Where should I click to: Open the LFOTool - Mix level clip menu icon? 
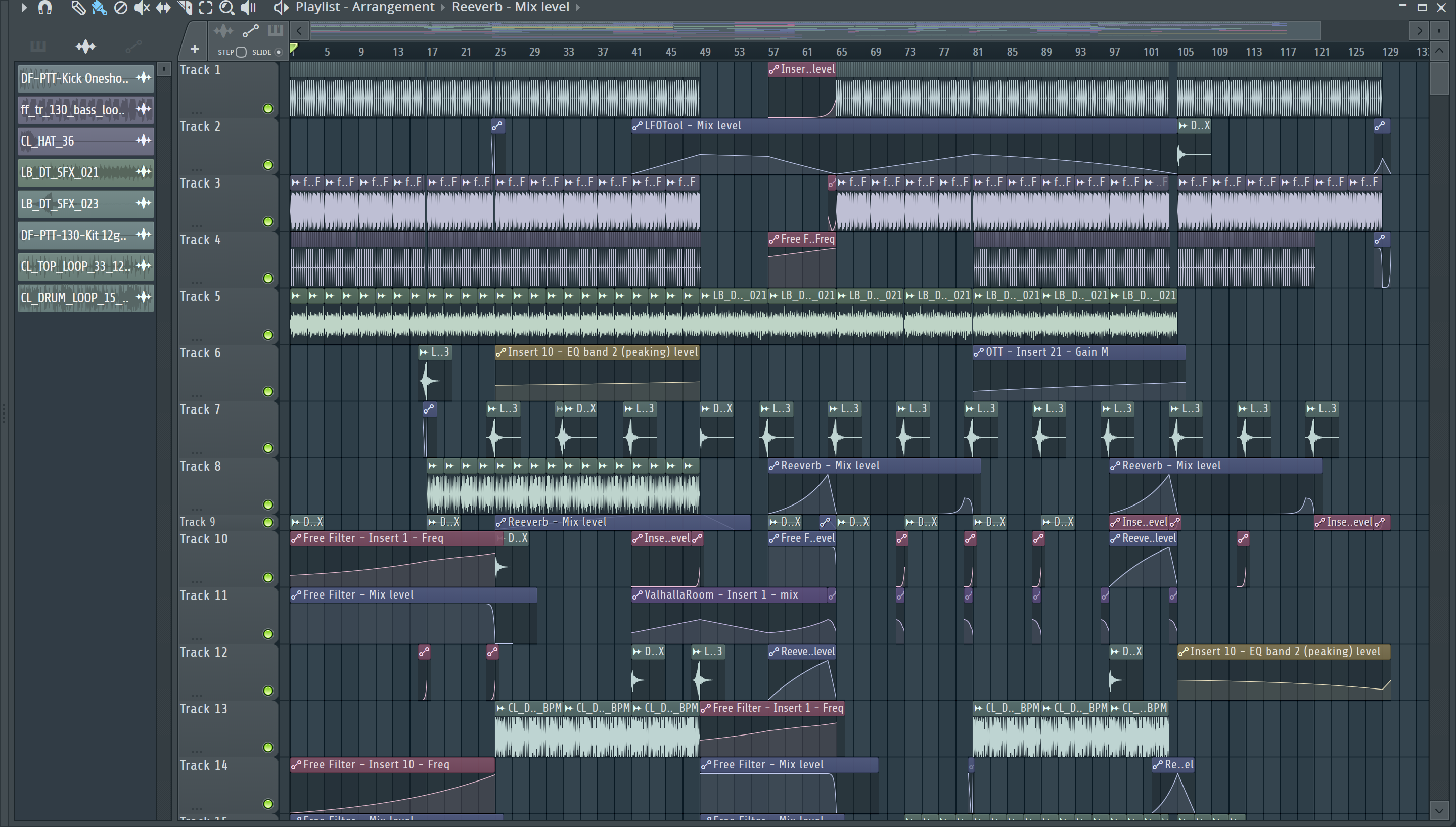click(637, 125)
